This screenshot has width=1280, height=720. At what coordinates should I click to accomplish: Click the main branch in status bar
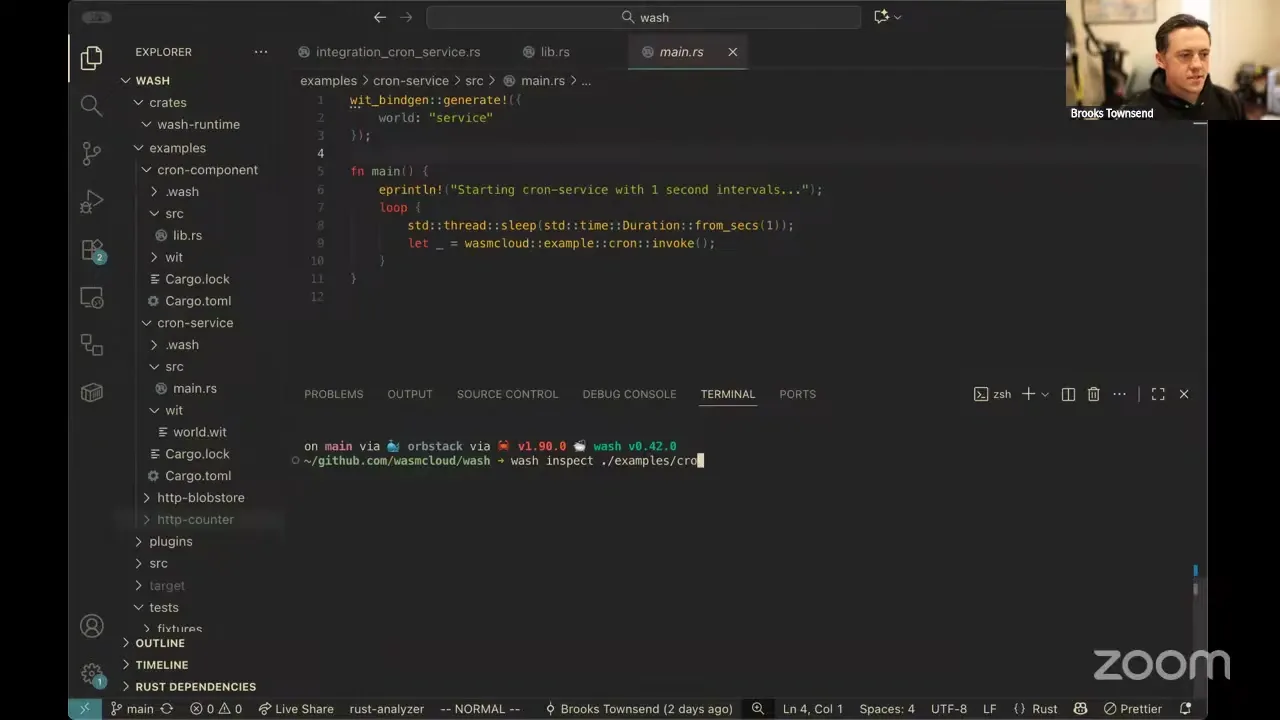[132, 708]
